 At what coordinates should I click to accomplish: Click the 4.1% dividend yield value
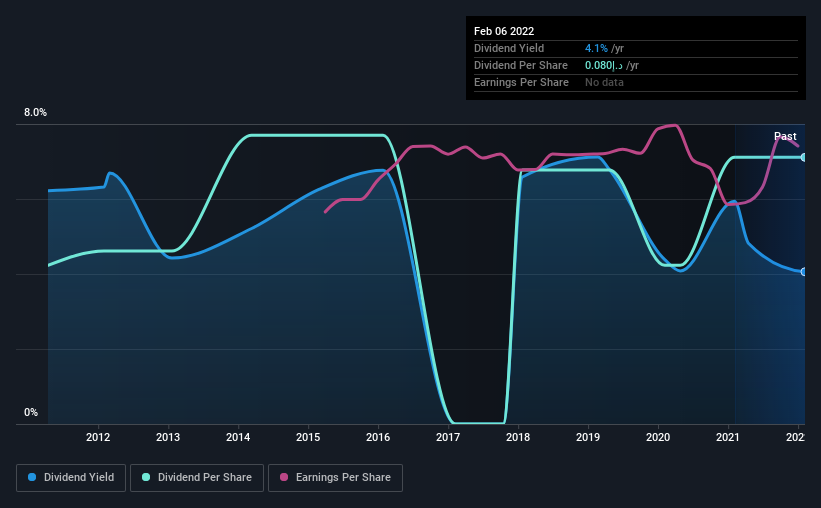(596, 48)
